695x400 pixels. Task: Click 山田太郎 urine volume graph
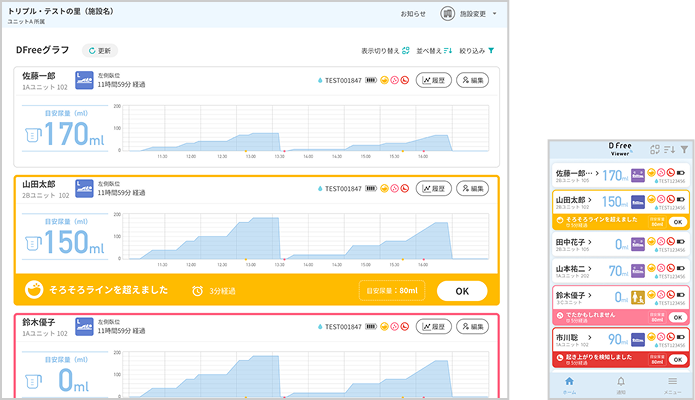click(x=306, y=237)
